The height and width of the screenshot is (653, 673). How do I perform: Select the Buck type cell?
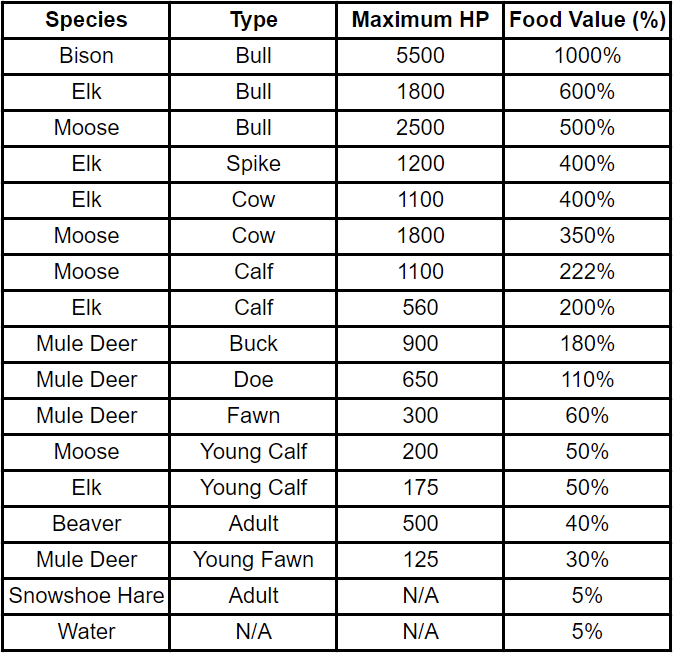coord(253,344)
